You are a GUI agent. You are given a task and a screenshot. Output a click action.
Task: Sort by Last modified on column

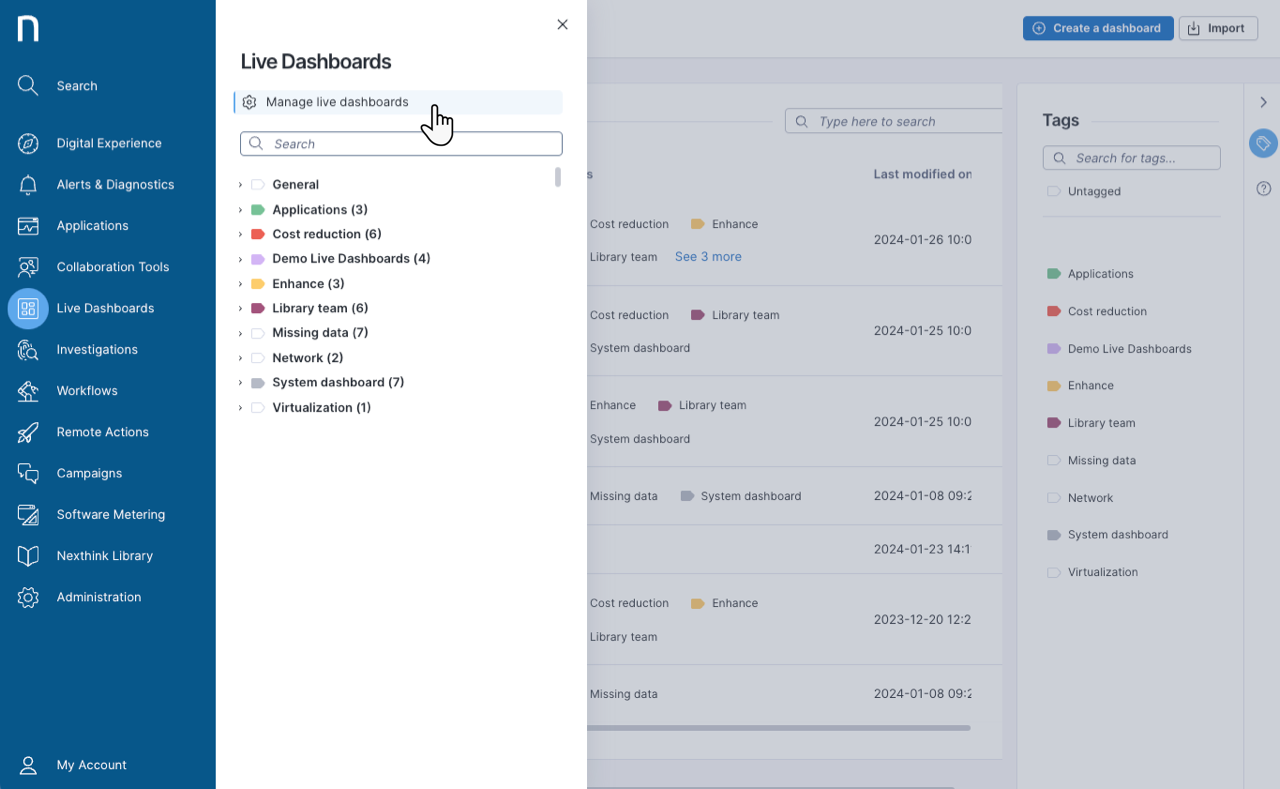[x=922, y=174]
